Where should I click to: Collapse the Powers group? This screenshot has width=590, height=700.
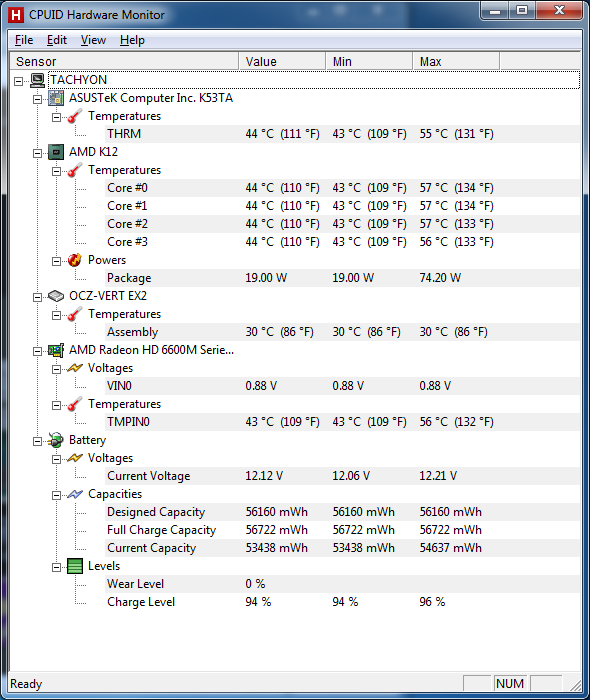[x=56, y=261]
